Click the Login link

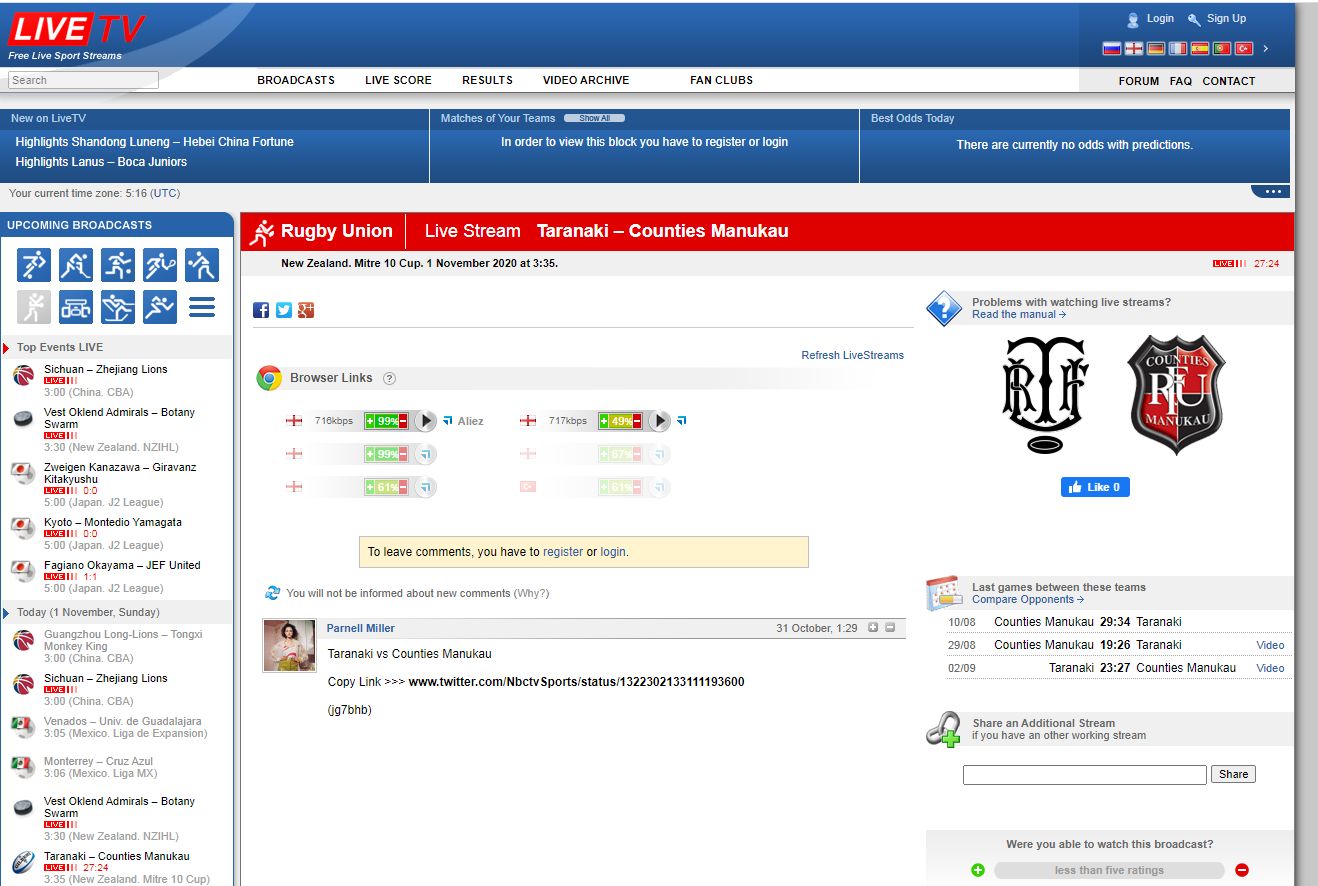(1160, 18)
